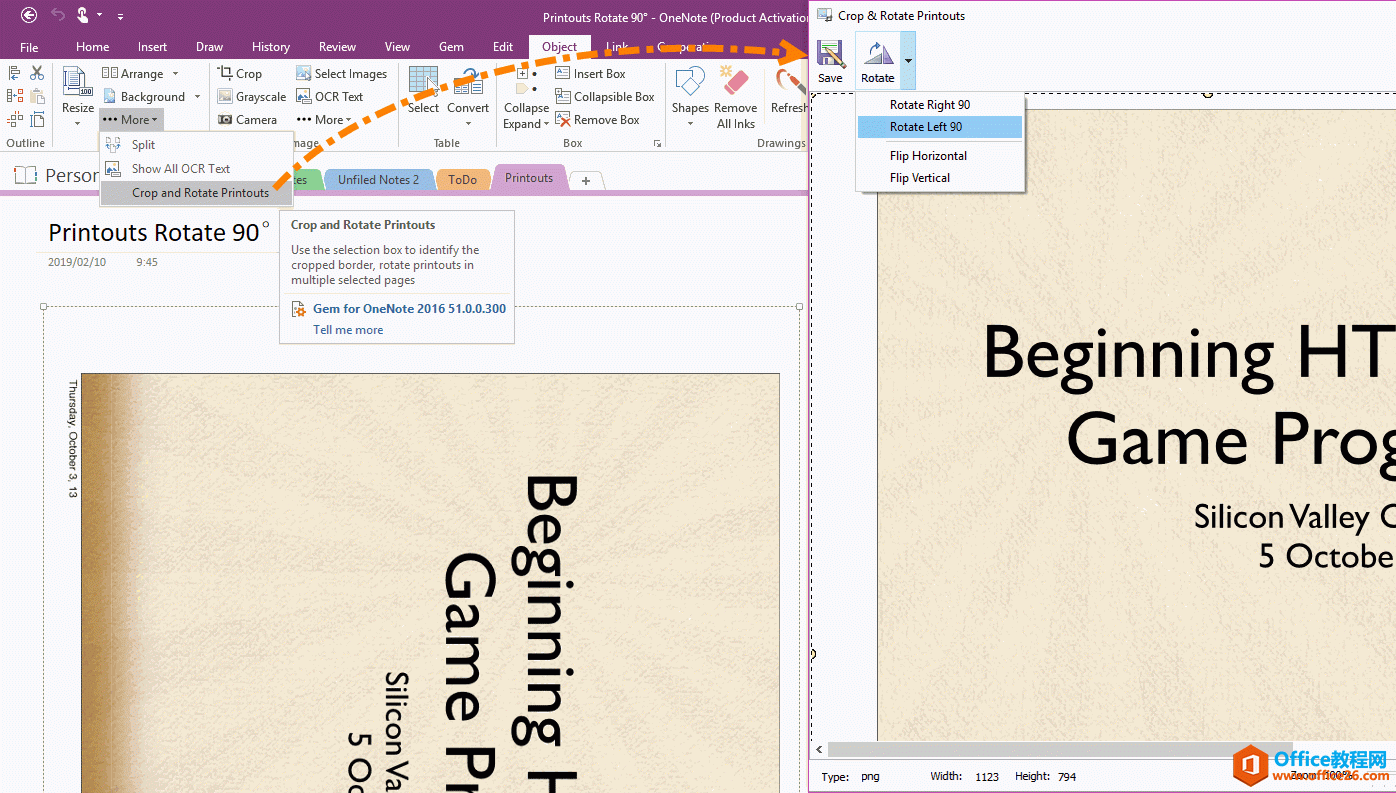This screenshot has height=793, width=1396.
Task: Click the notebook icon beside Person
Action: click(25, 175)
